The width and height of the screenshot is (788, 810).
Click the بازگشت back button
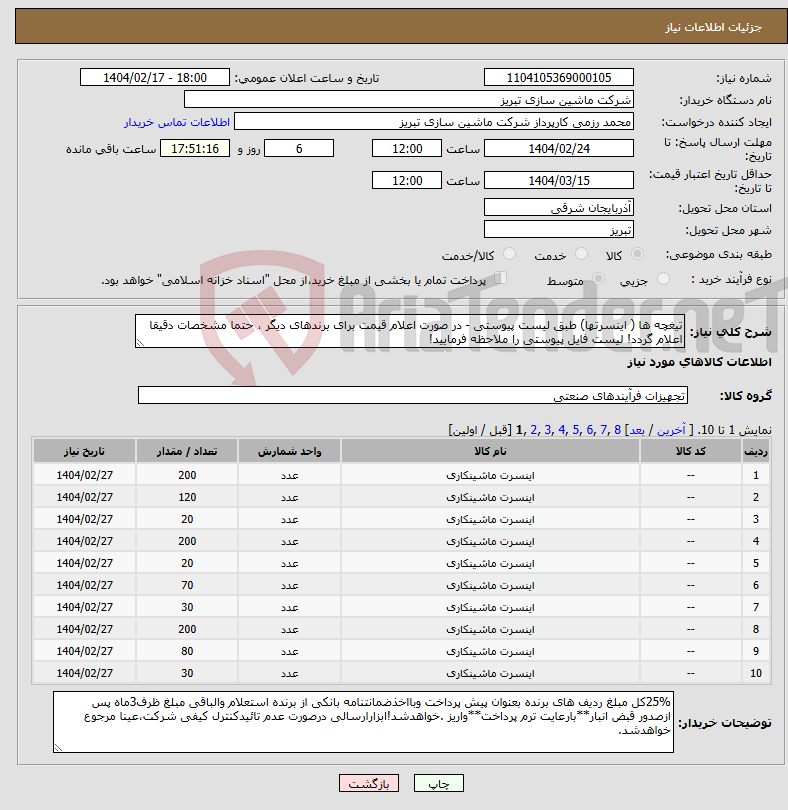point(369,783)
